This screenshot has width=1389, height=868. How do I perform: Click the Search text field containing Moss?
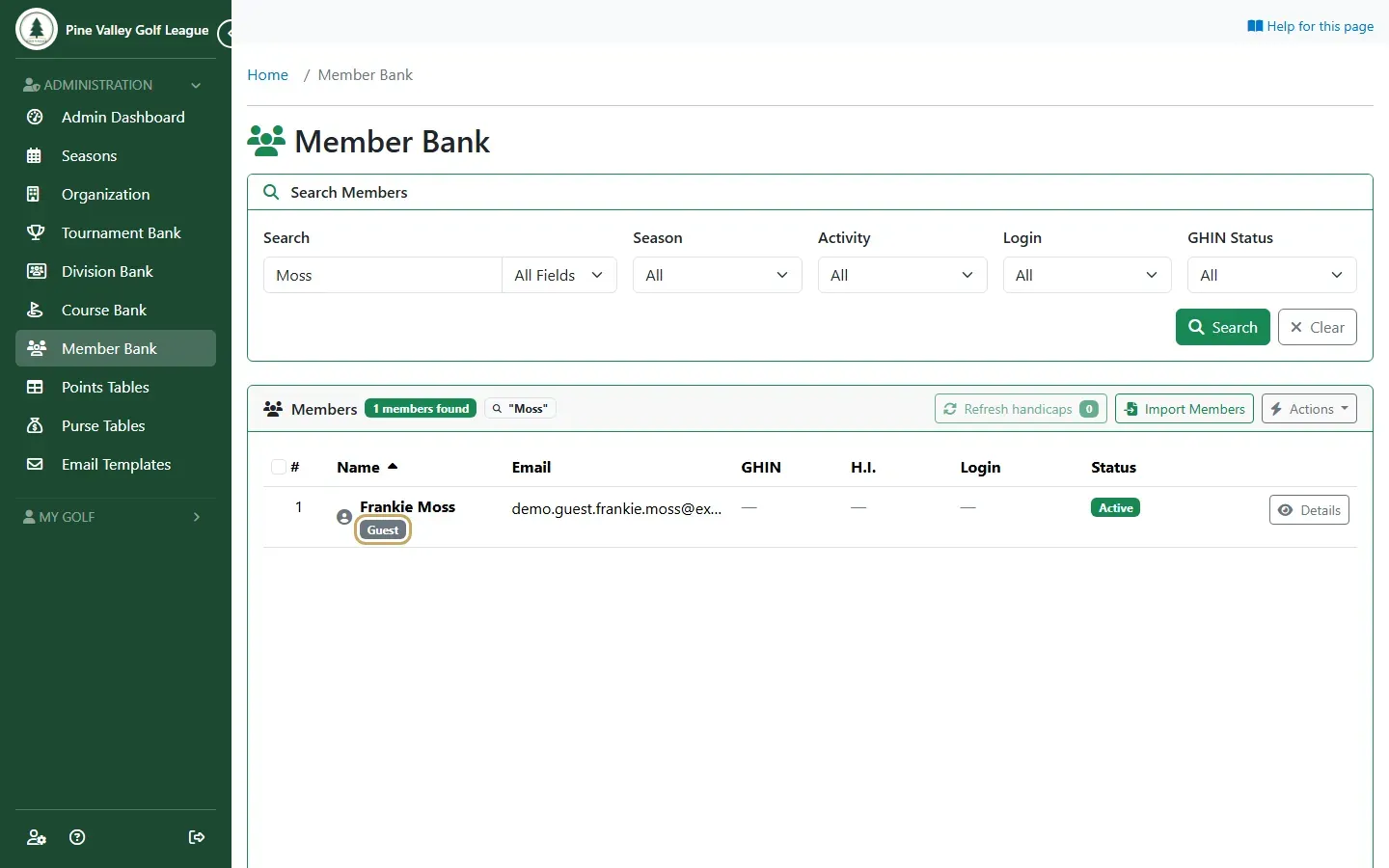click(383, 275)
